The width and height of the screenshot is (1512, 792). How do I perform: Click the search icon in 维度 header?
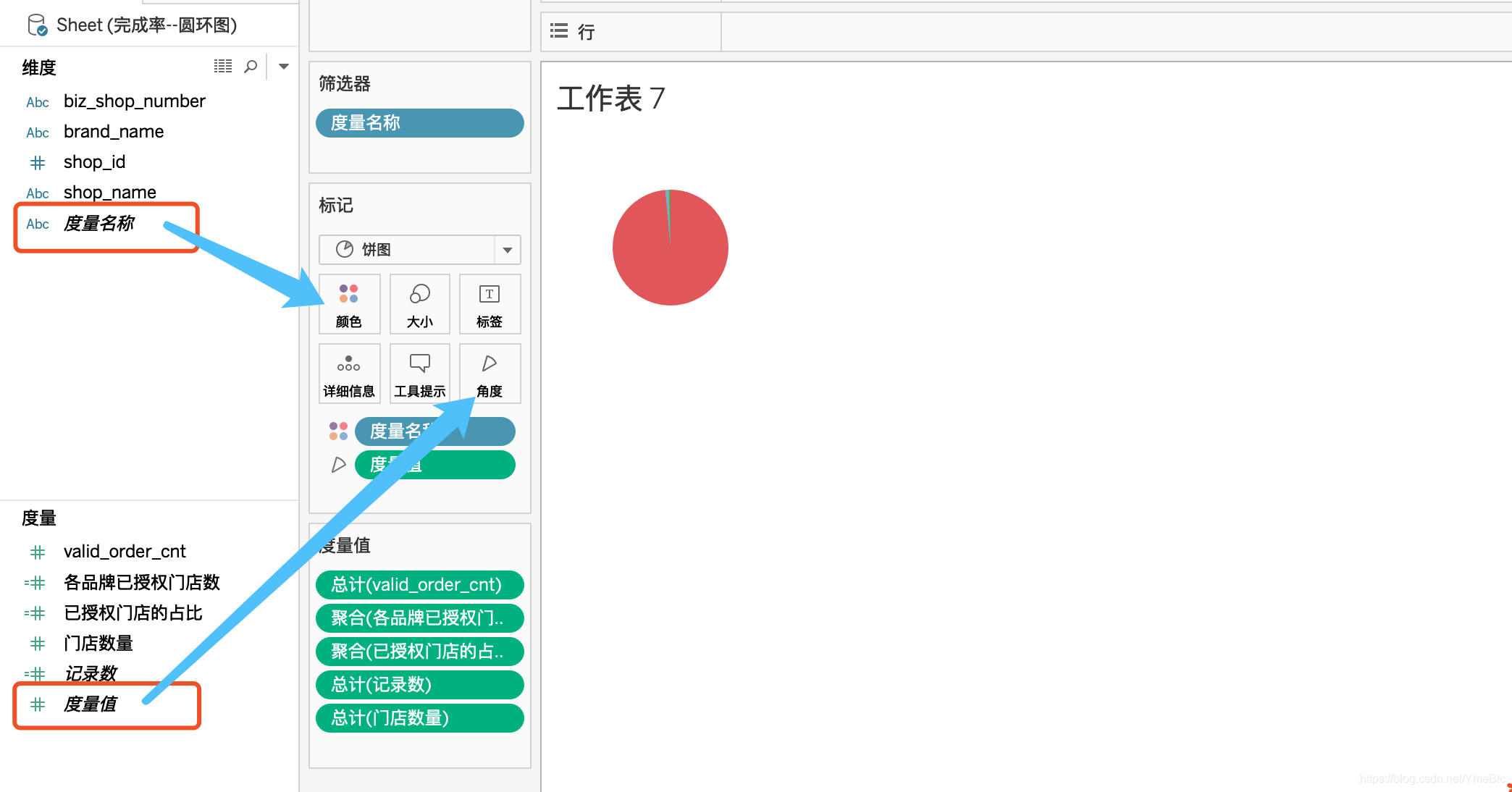(251, 67)
